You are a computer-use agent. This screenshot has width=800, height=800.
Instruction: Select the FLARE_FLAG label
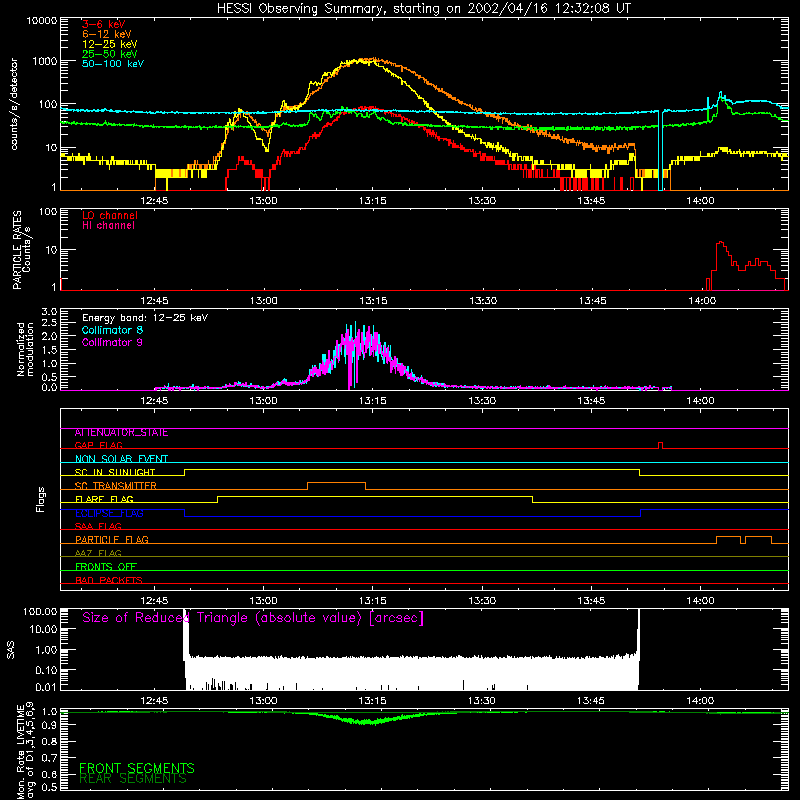[x=104, y=499]
